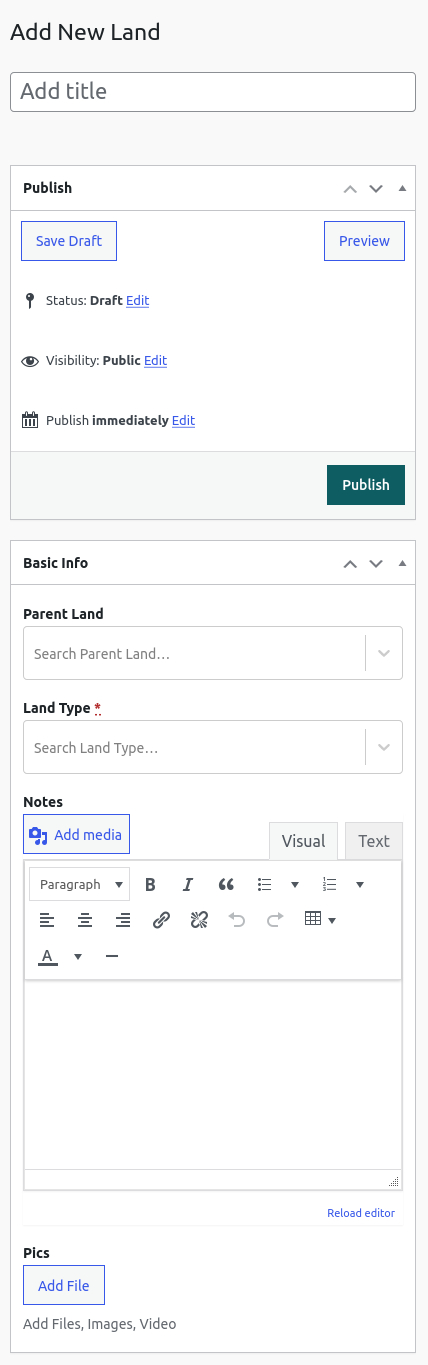Click the Add New Land heading
428x1365 pixels.
tap(85, 32)
